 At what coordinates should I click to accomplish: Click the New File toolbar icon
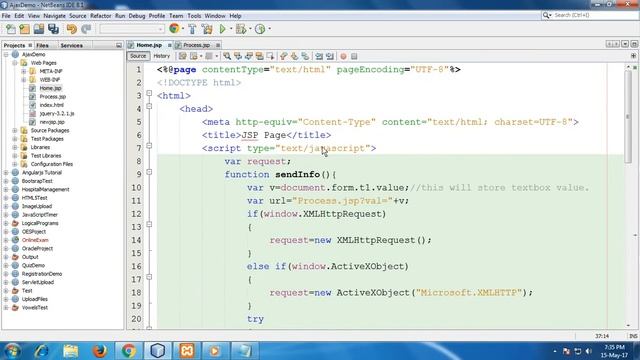(11, 29)
